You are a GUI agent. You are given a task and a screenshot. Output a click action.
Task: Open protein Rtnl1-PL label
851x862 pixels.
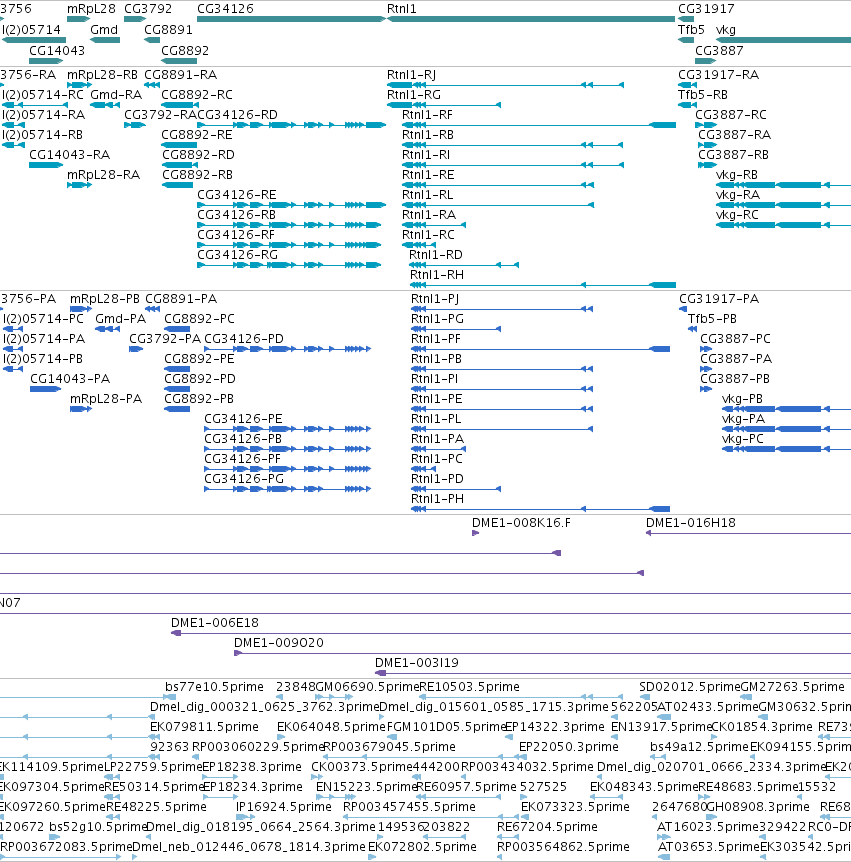436,419
